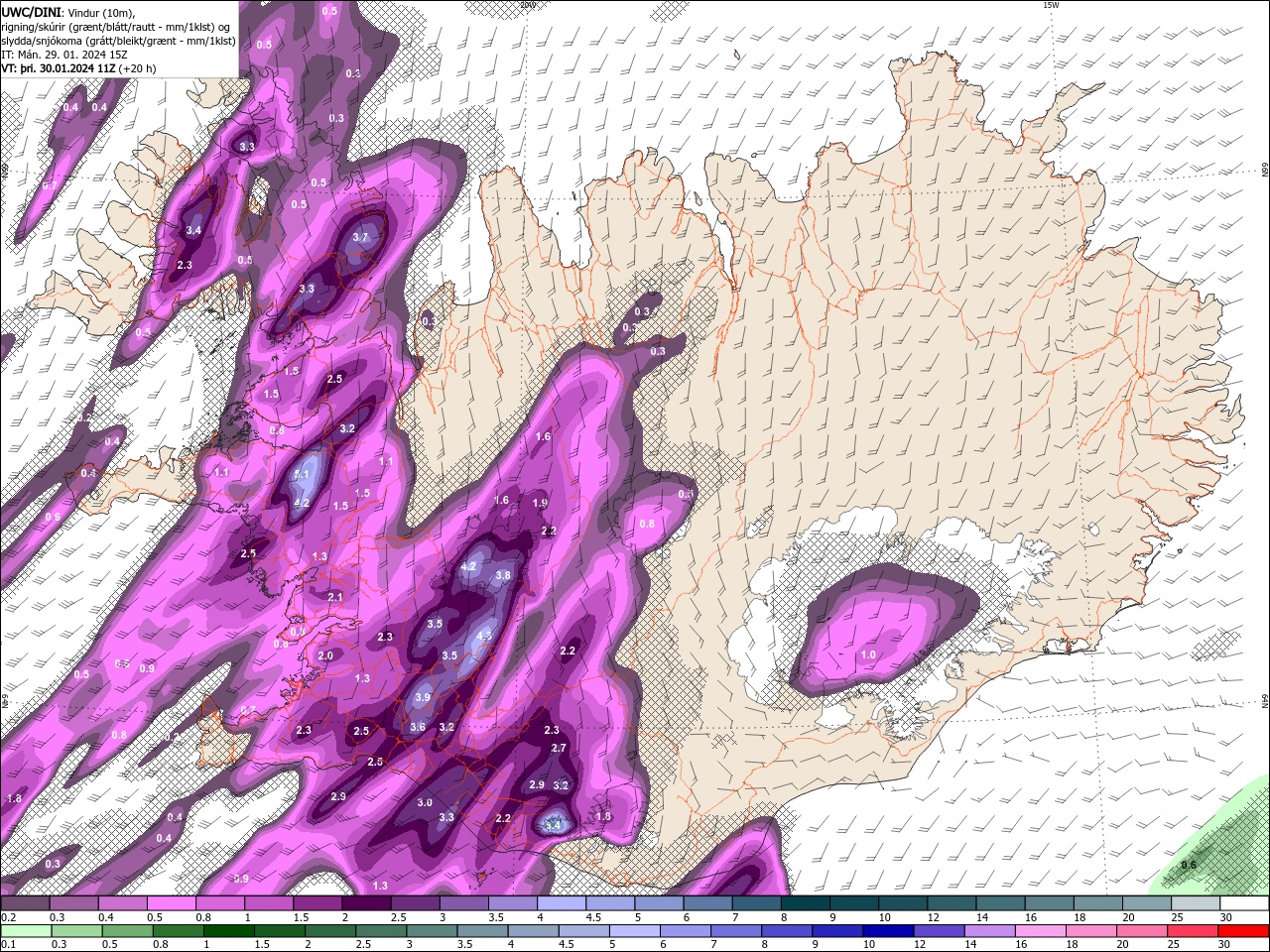Click the 1.0 value over the glacier
This screenshot has width=1270, height=952.
coord(868,654)
